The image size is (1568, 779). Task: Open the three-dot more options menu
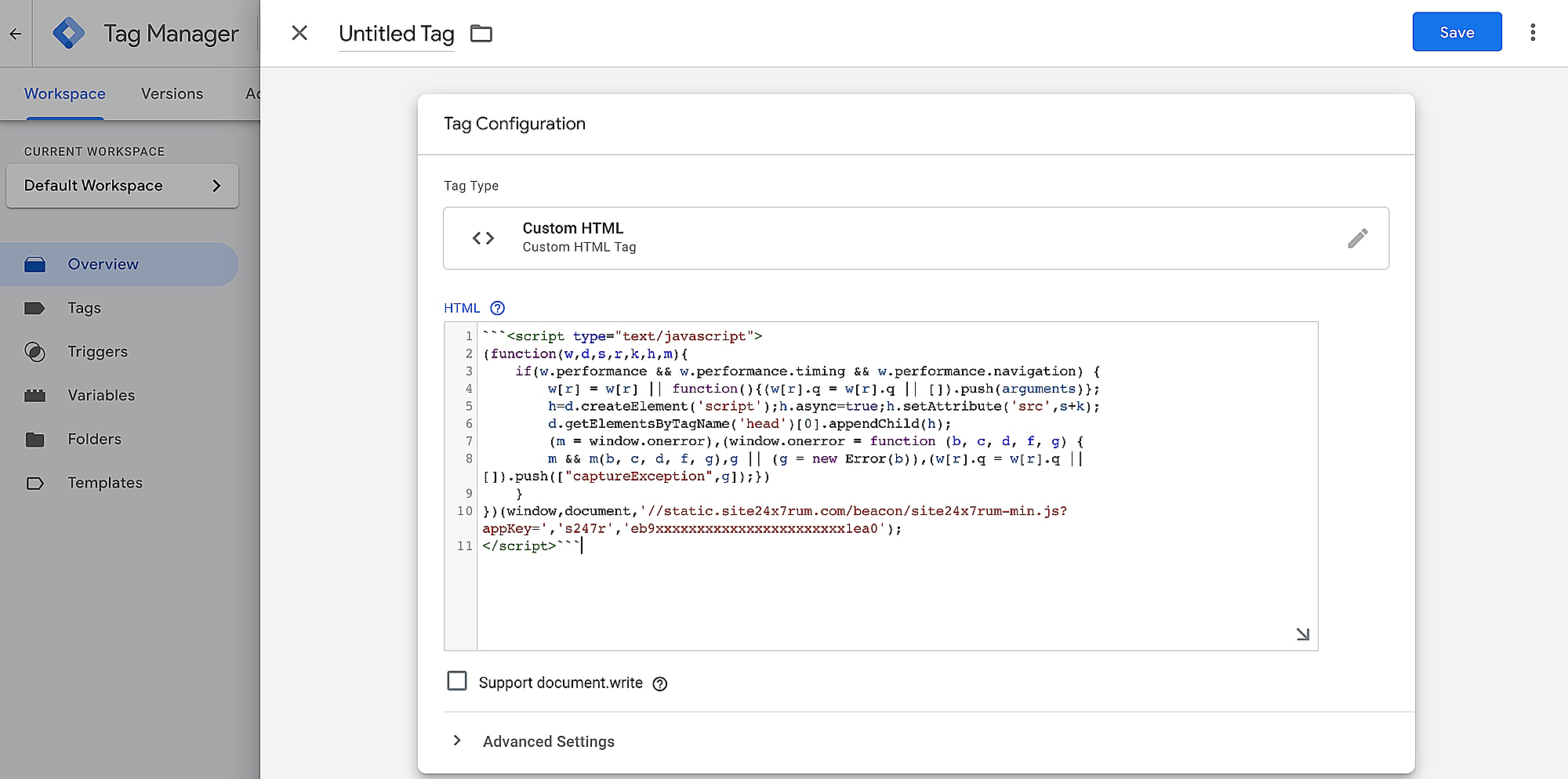(x=1532, y=32)
